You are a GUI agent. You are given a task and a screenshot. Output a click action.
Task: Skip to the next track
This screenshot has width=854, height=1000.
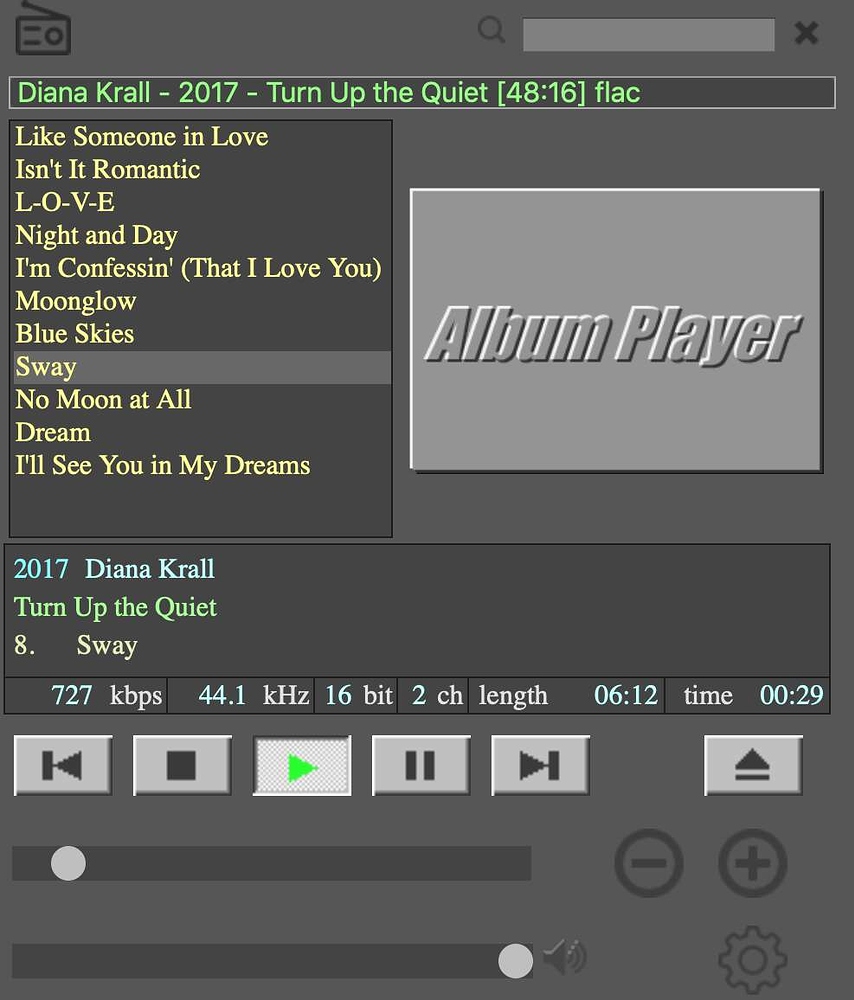pyautogui.click(x=540, y=765)
